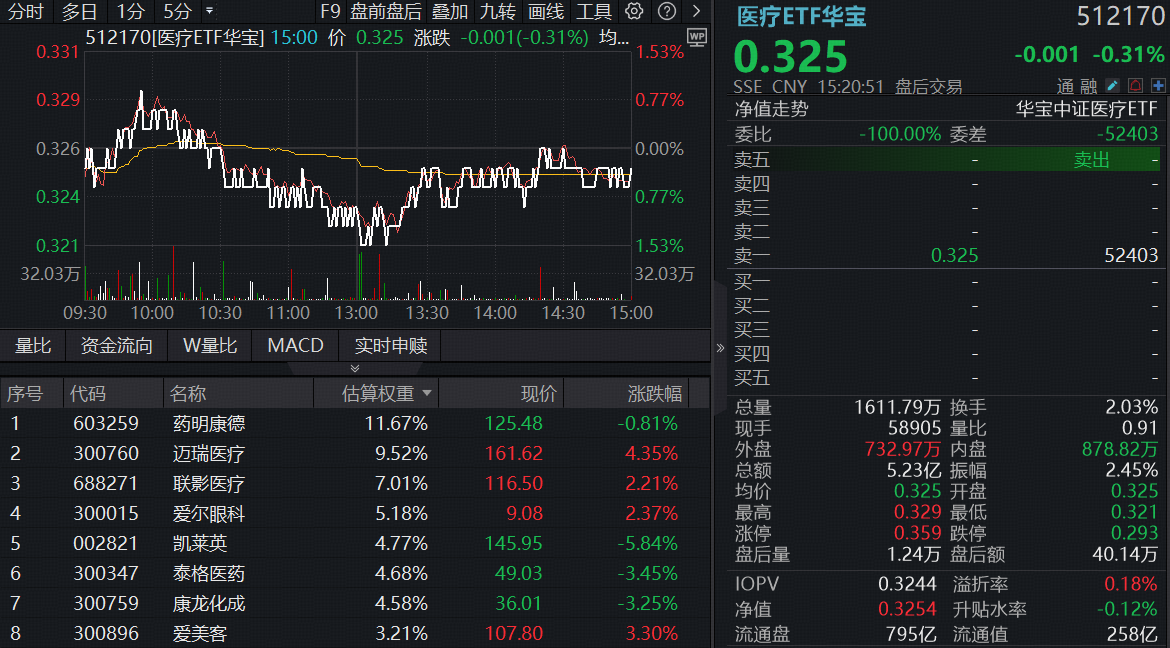
Task: Open chart settings gear icon
Action: (634, 11)
